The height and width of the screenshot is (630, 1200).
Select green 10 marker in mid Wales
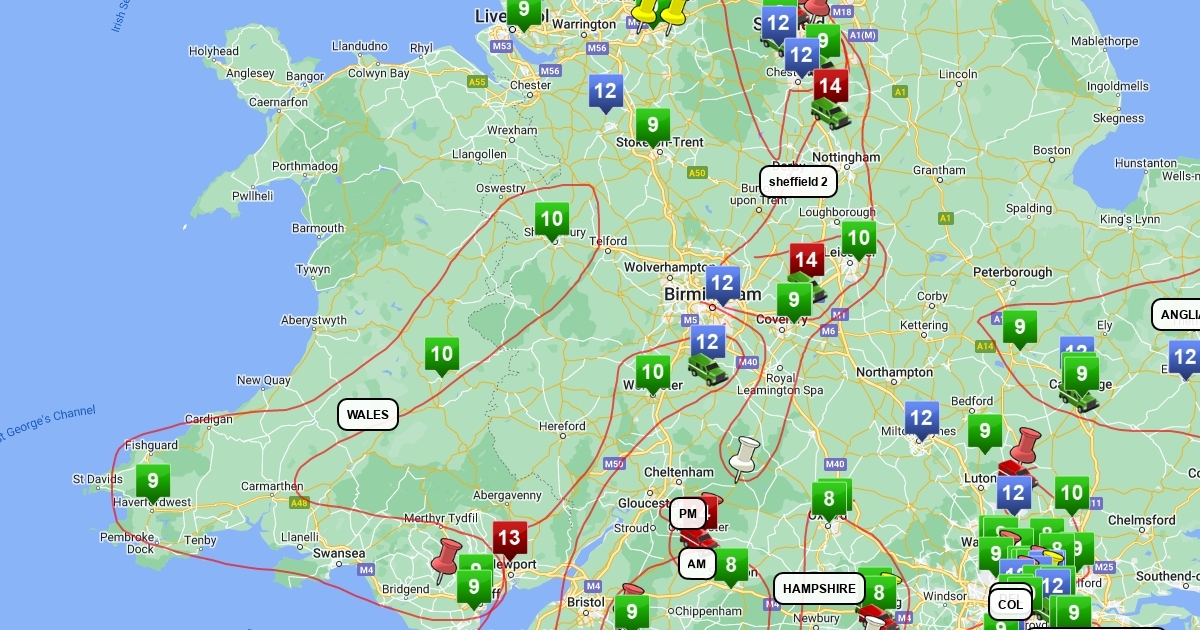click(x=442, y=355)
